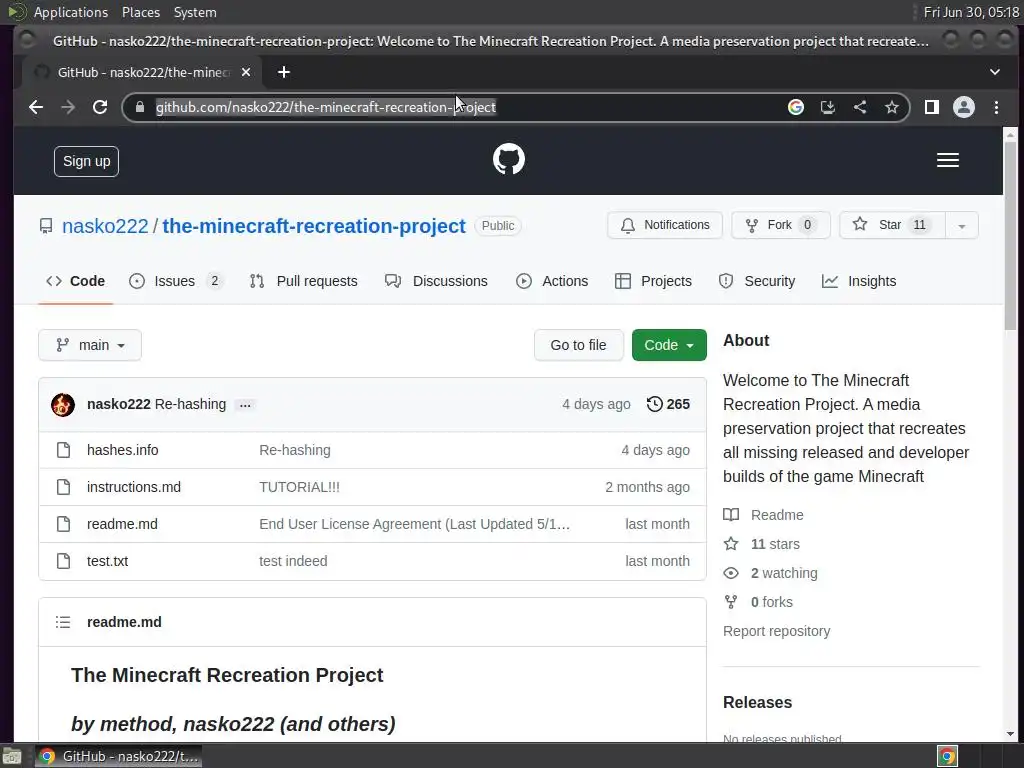Open the hashes.info file
This screenshot has width=1024, height=768.
[x=122, y=450]
